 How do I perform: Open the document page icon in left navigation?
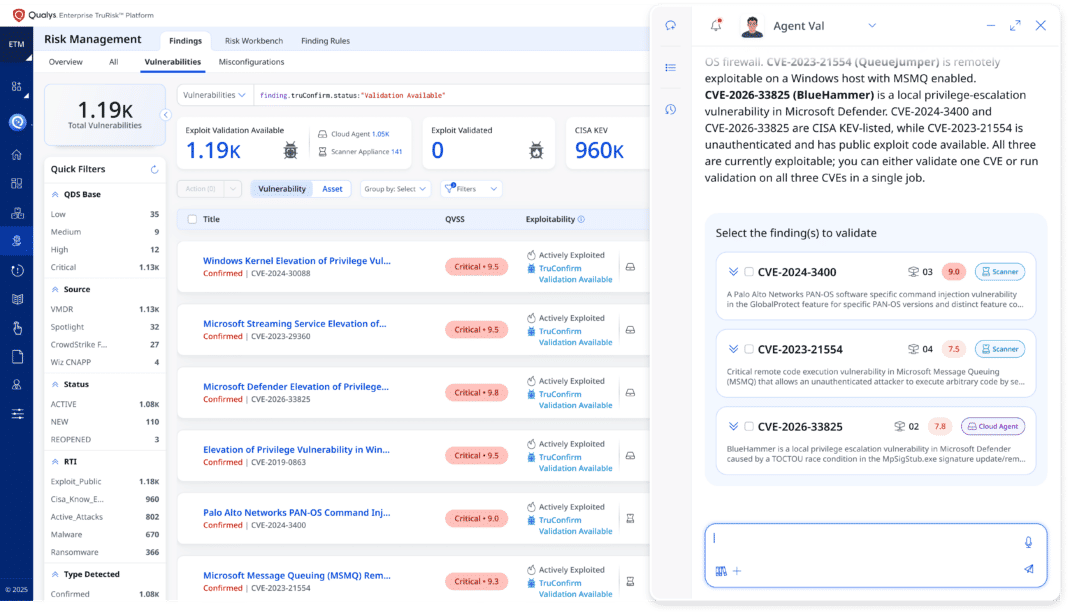pos(17,357)
